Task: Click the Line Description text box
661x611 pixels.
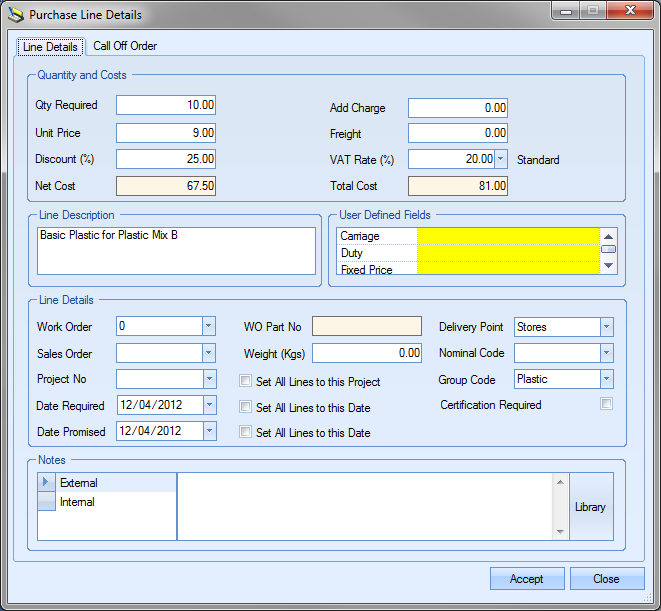Action: tap(176, 250)
